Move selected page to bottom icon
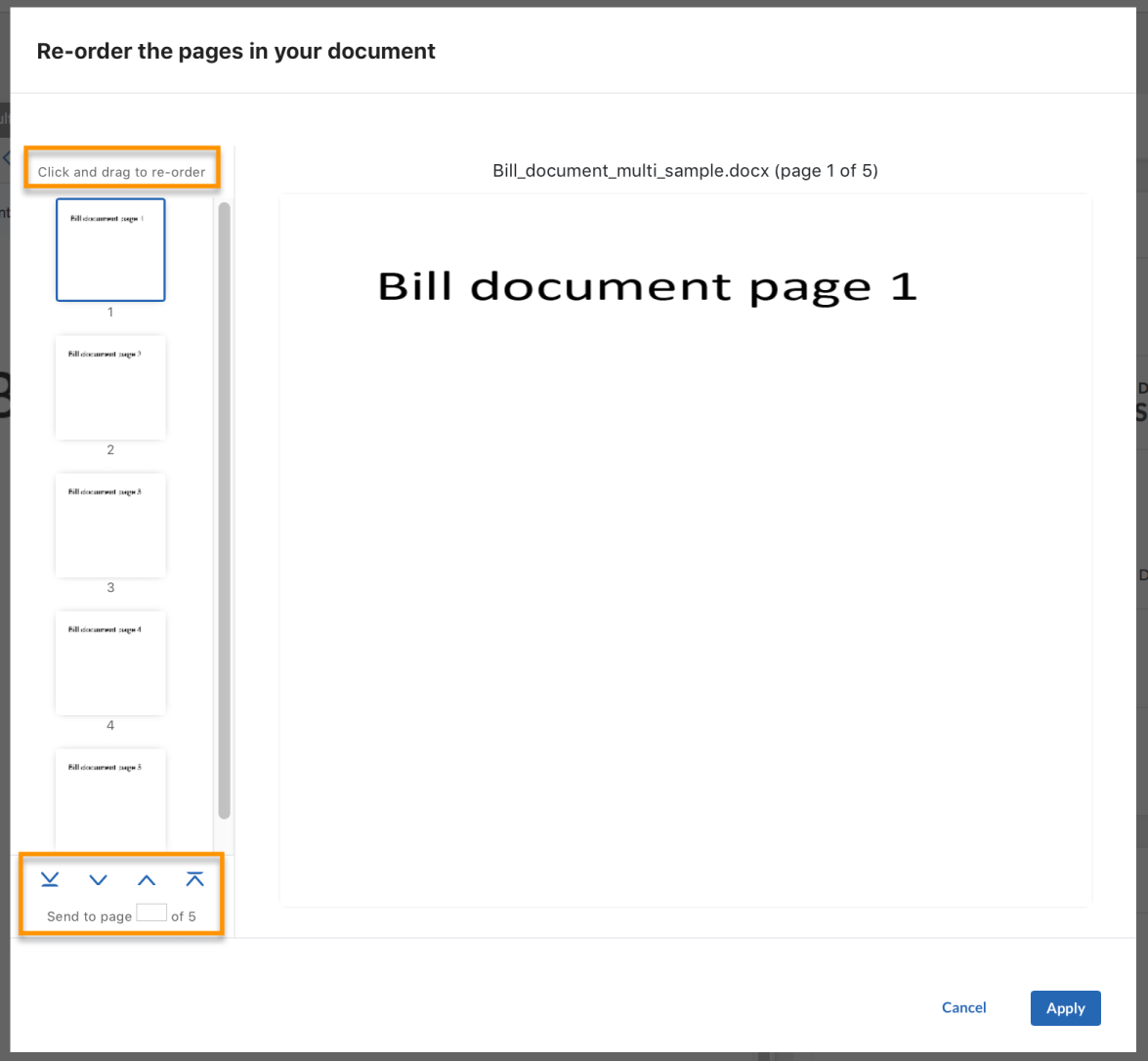Viewport: 1148px width, 1061px height. (50, 879)
